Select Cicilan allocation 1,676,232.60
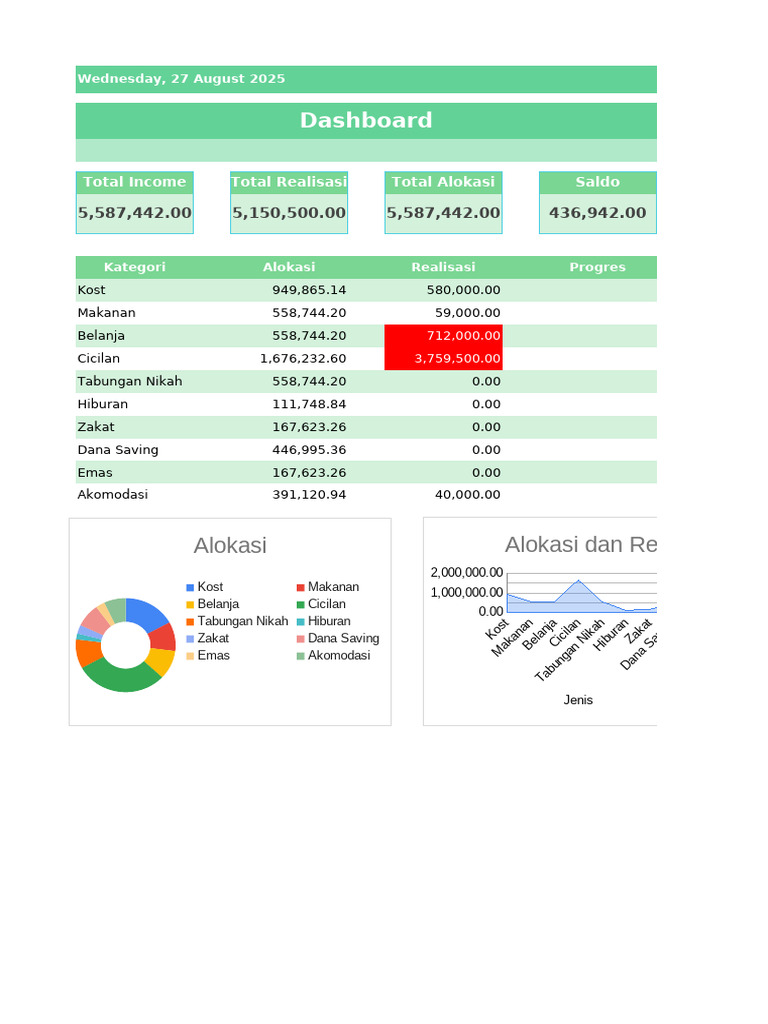The image size is (768, 1024). coord(289,359)
